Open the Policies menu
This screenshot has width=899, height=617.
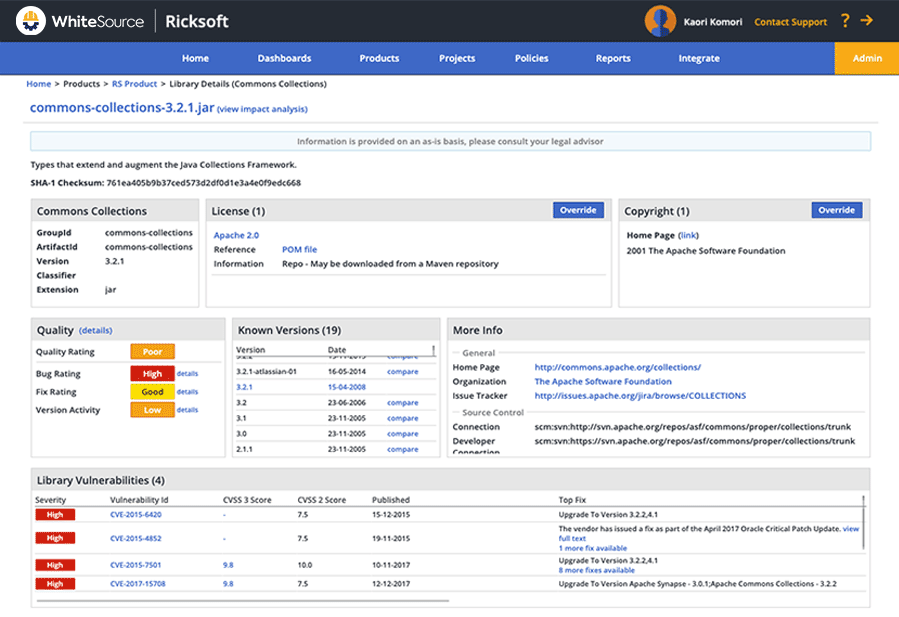click(531, 58)
